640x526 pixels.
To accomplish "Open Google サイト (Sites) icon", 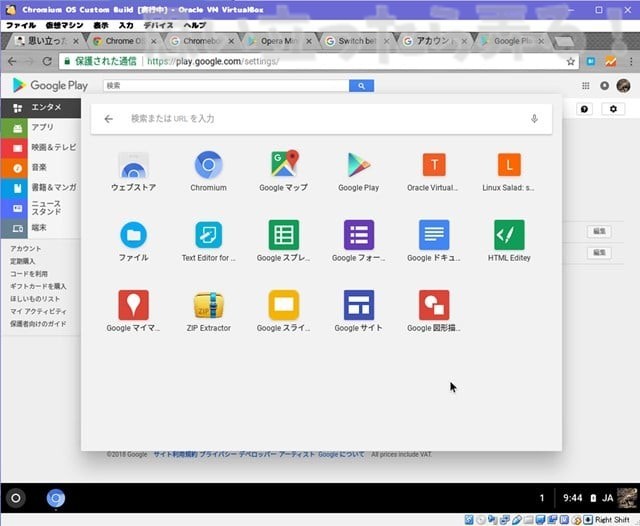I will click(x=358, y=312).
